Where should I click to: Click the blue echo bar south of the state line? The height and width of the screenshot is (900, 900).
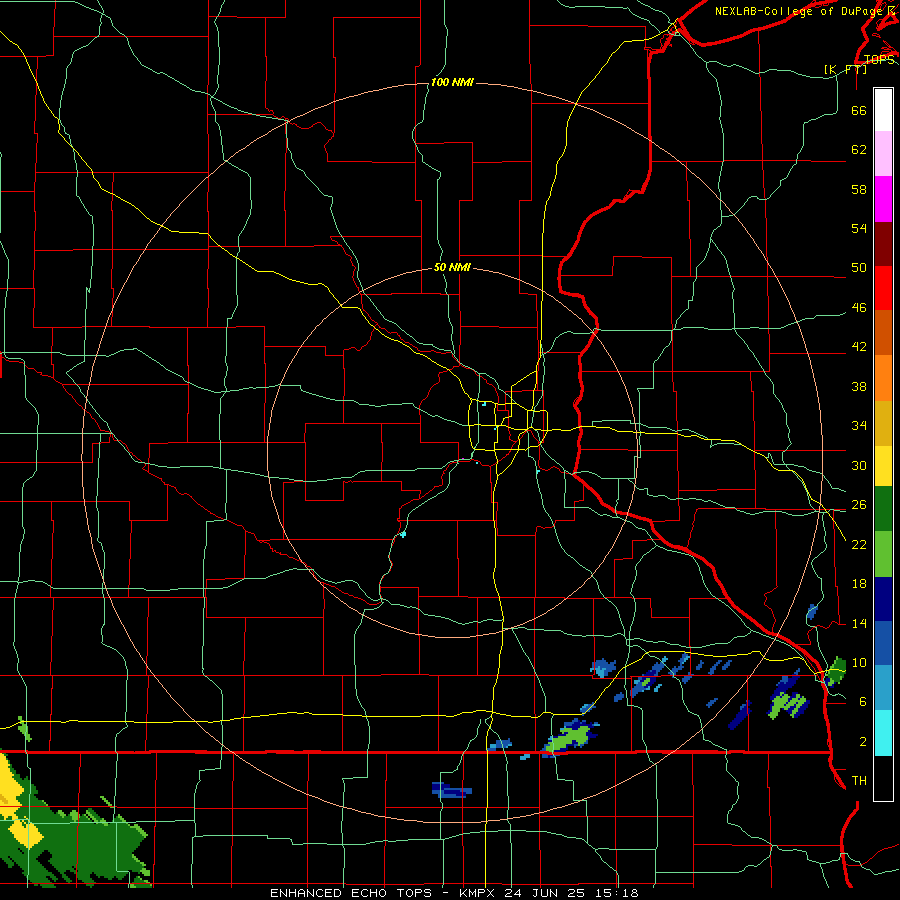(x=452, y=790)
